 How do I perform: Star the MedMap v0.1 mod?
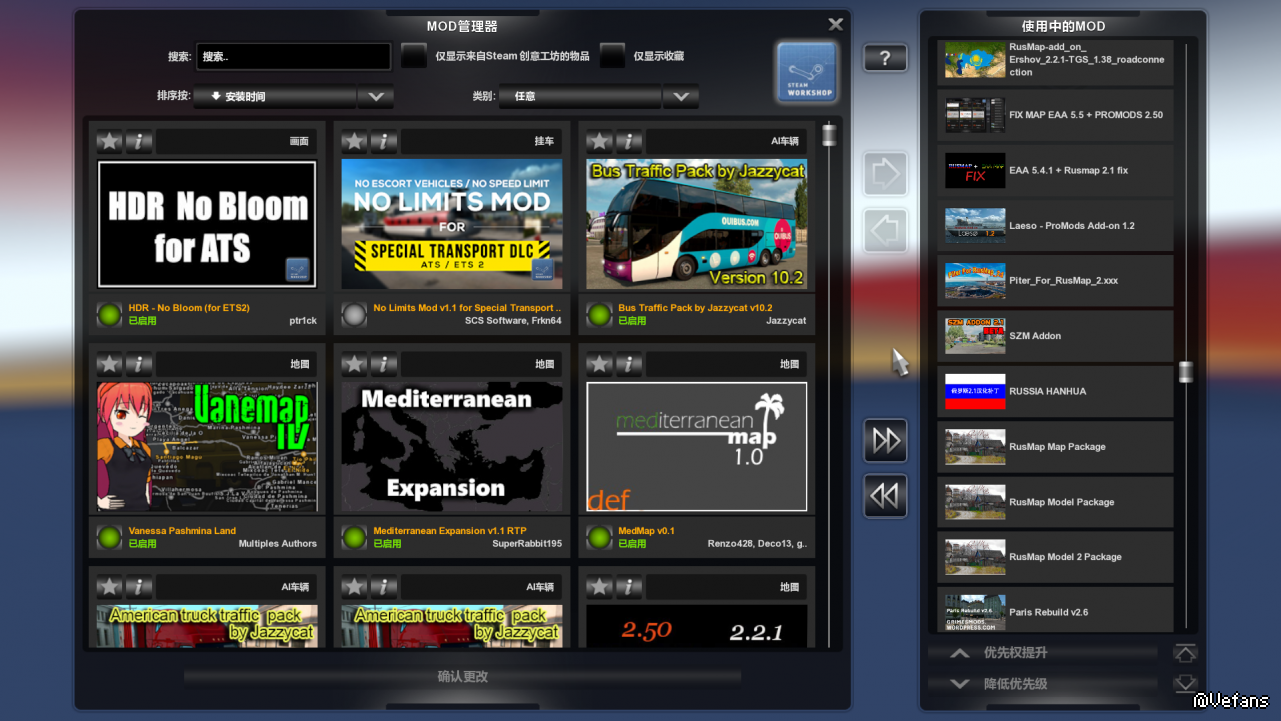point(600,364)
